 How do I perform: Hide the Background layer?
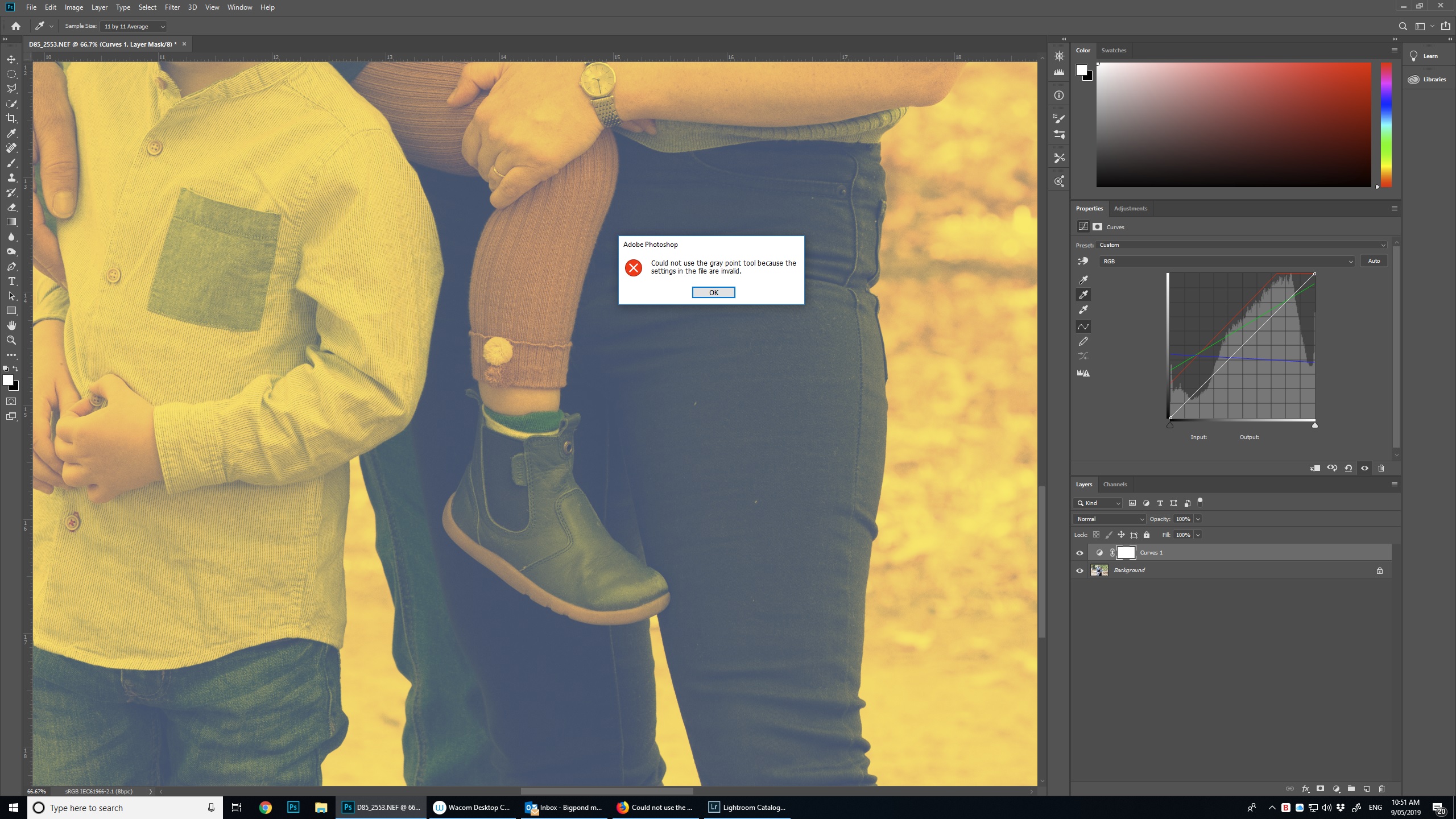pos(1079,570)
